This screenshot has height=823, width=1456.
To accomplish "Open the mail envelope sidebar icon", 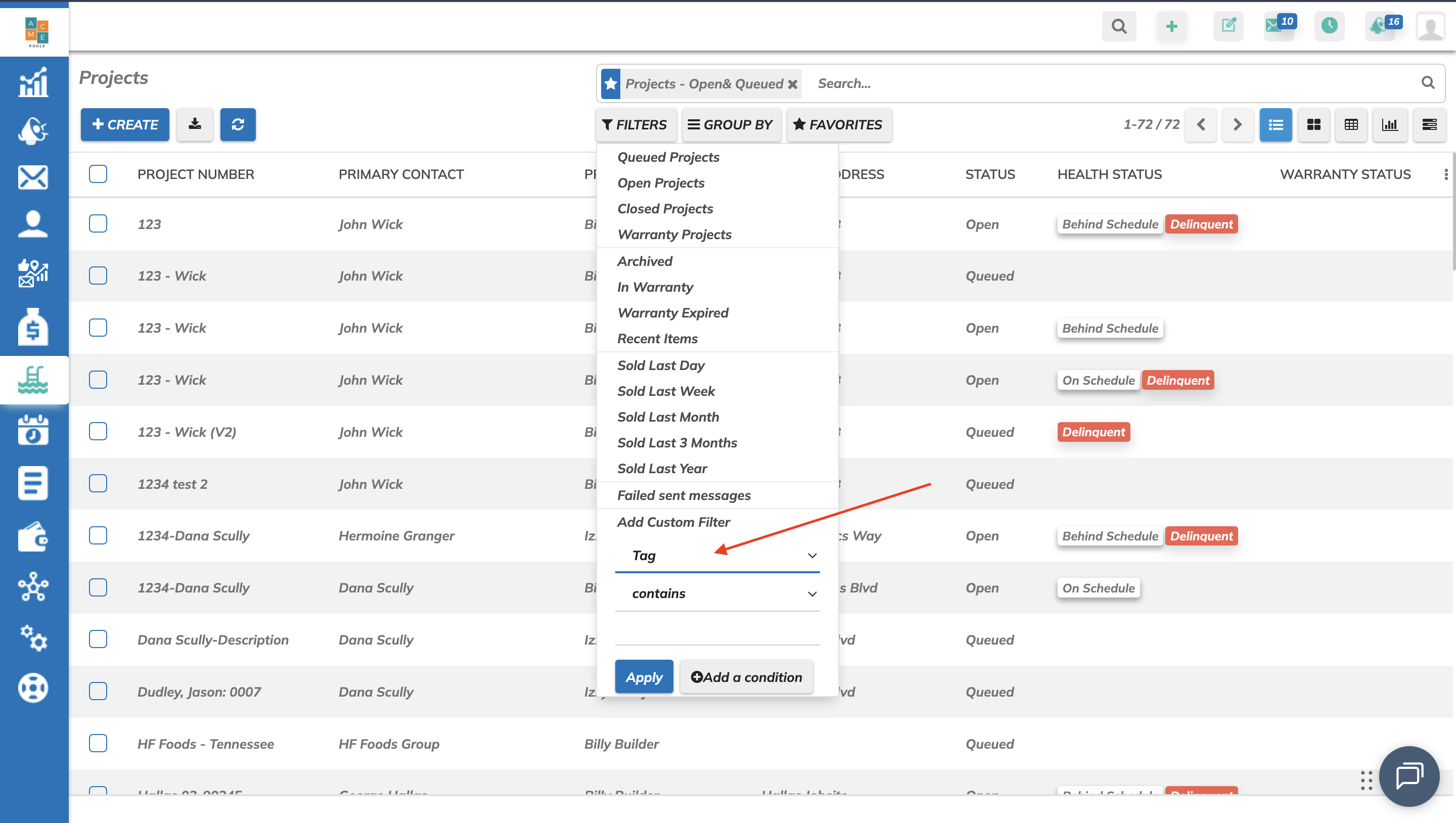I will tap(33, 177).
